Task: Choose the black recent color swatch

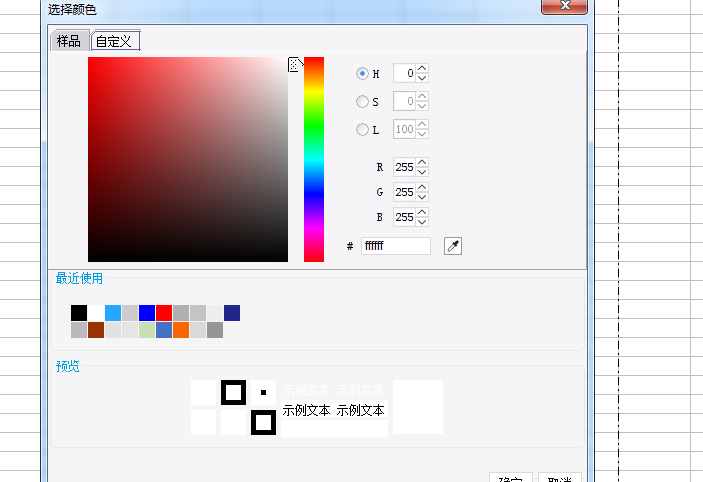Action: tap(79, 313)
